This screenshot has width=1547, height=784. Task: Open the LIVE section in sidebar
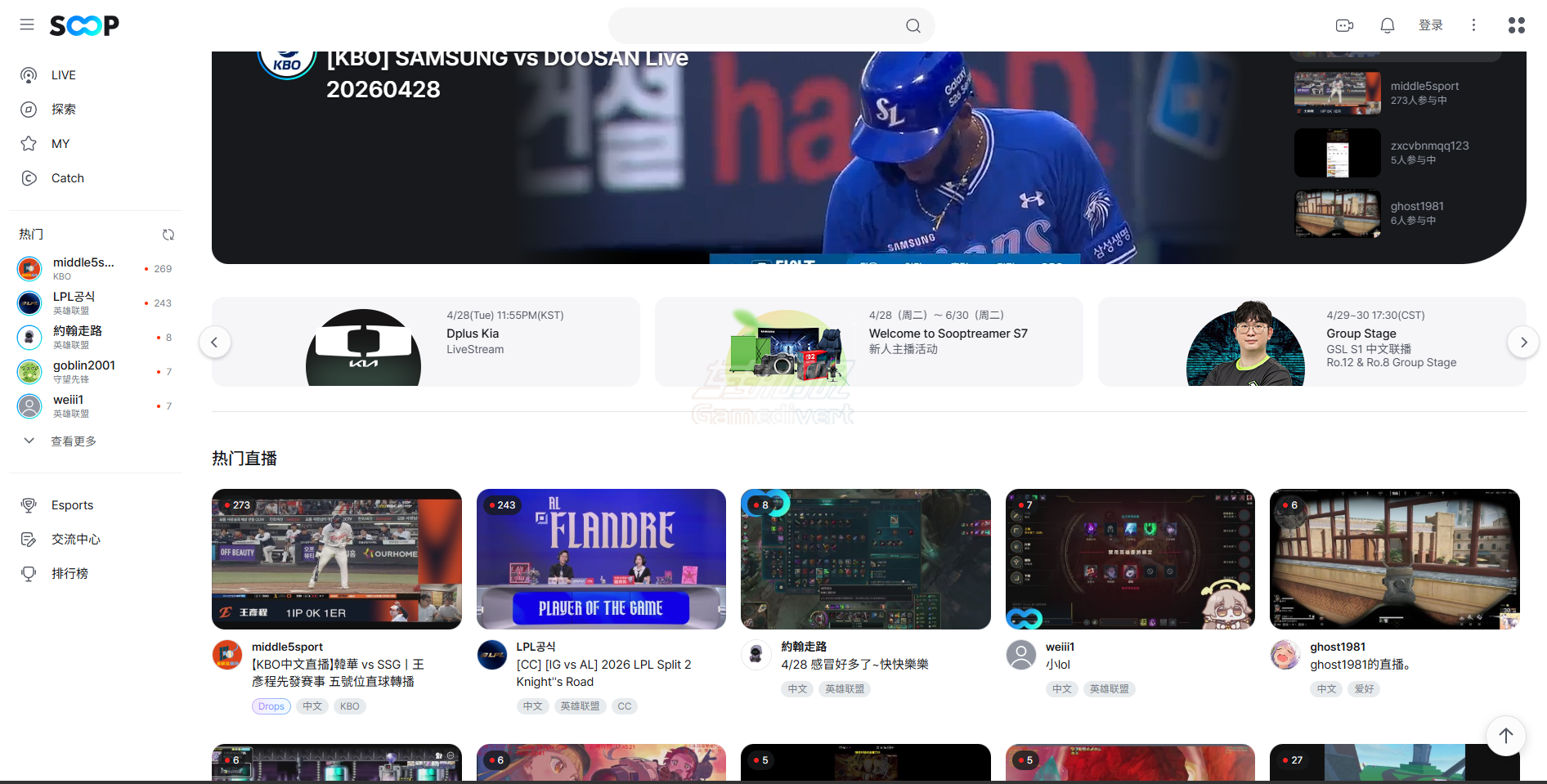pos(63,75)
